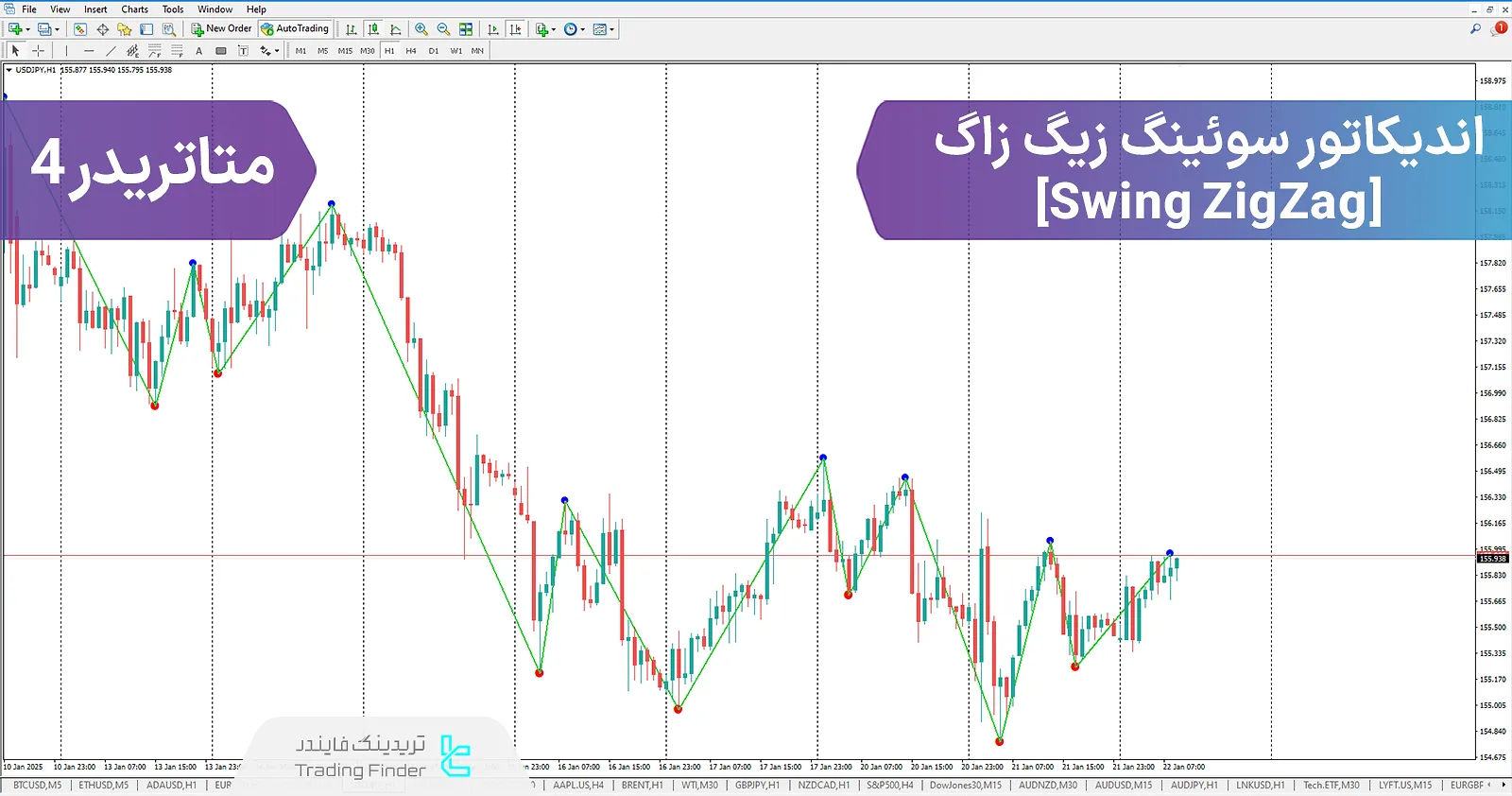Switch to Line Chart display
The width and height of the screenshot is (1512, 796).
[x=395, y=29]
